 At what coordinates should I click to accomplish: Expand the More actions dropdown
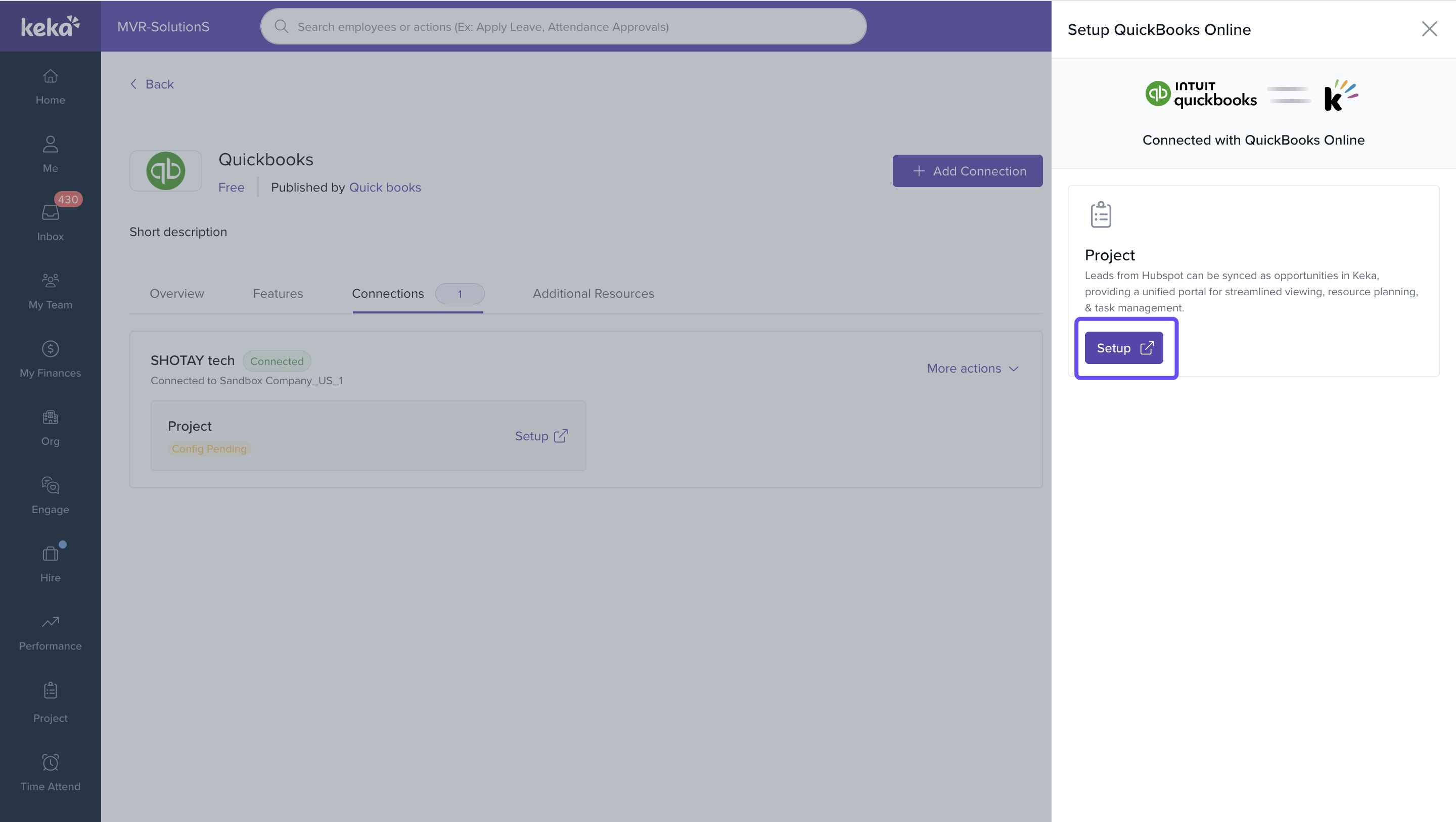click(972, 368)
